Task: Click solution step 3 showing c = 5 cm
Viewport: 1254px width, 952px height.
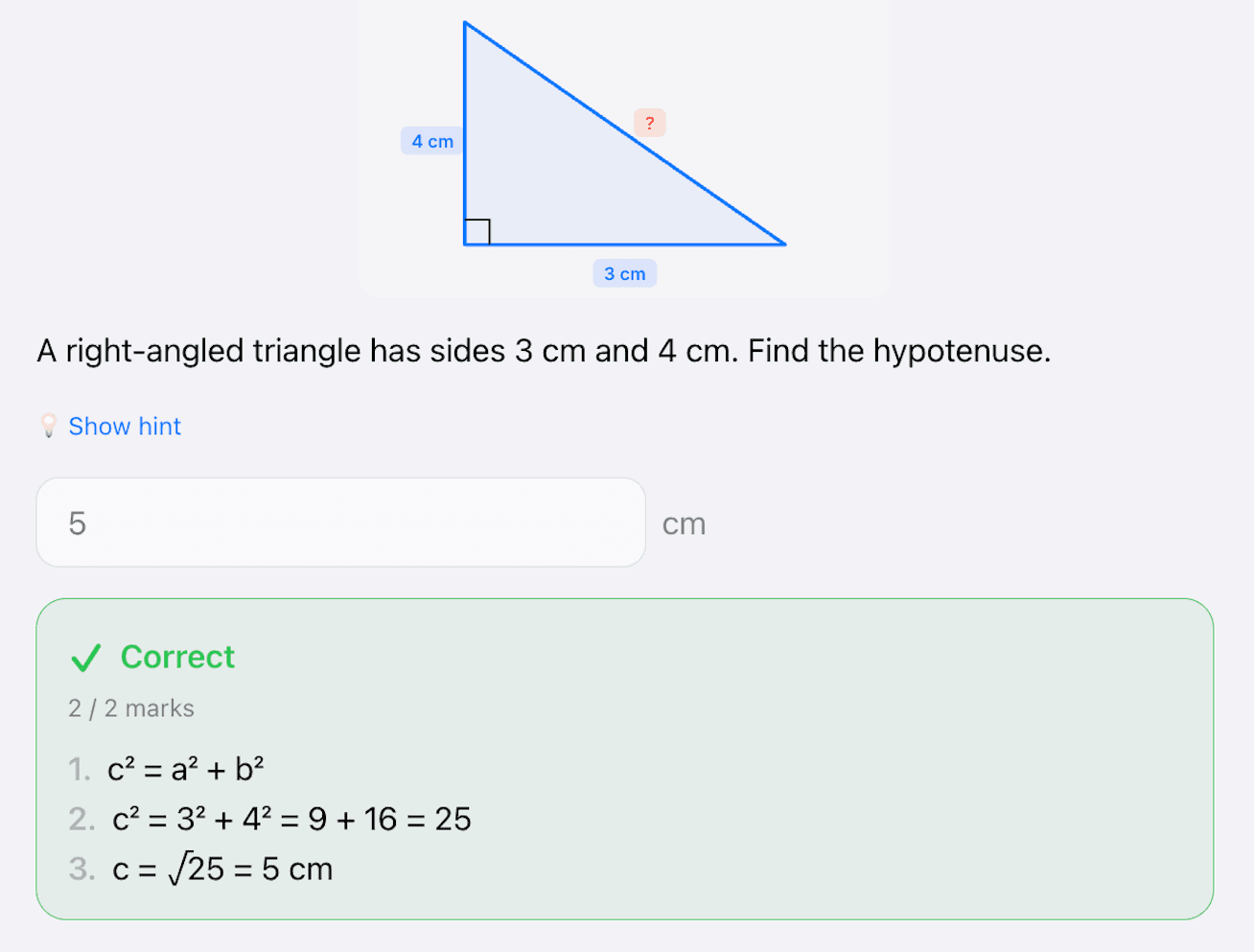Action: tap(222, 868)
